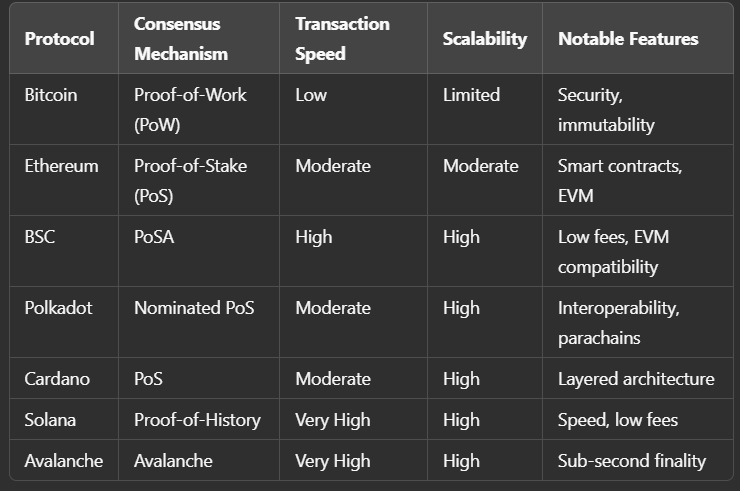The width and height of the screenshot is (740, 491).
Task: Click the Protocol column header
Action: [x=59, y=39]
